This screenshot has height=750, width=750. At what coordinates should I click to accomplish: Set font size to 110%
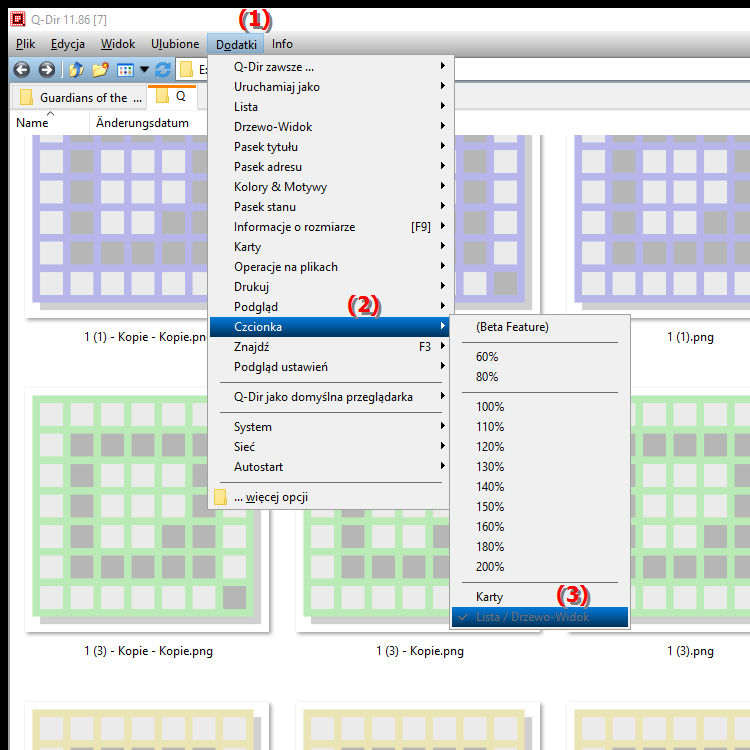click(540, 427)
